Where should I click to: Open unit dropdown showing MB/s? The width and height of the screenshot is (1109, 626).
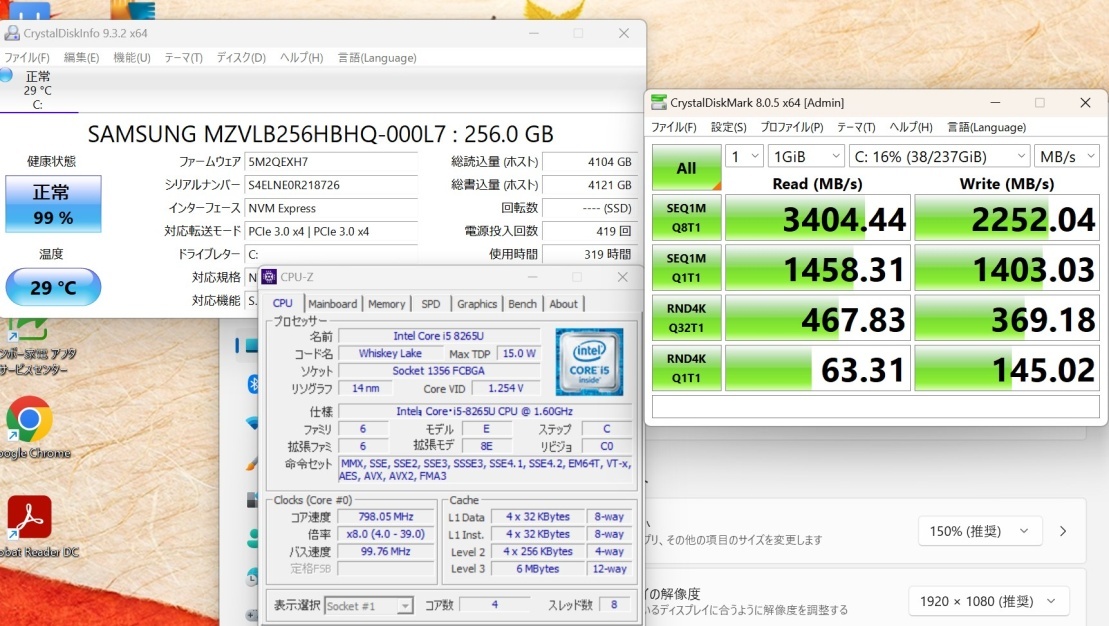1067,156
